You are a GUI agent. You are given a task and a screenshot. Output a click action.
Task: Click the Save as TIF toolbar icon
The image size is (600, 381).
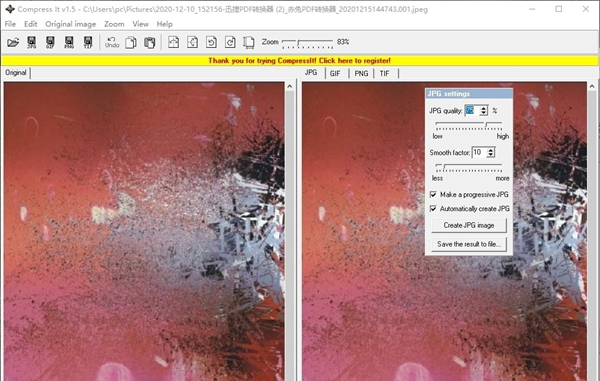tap(88, 42)
